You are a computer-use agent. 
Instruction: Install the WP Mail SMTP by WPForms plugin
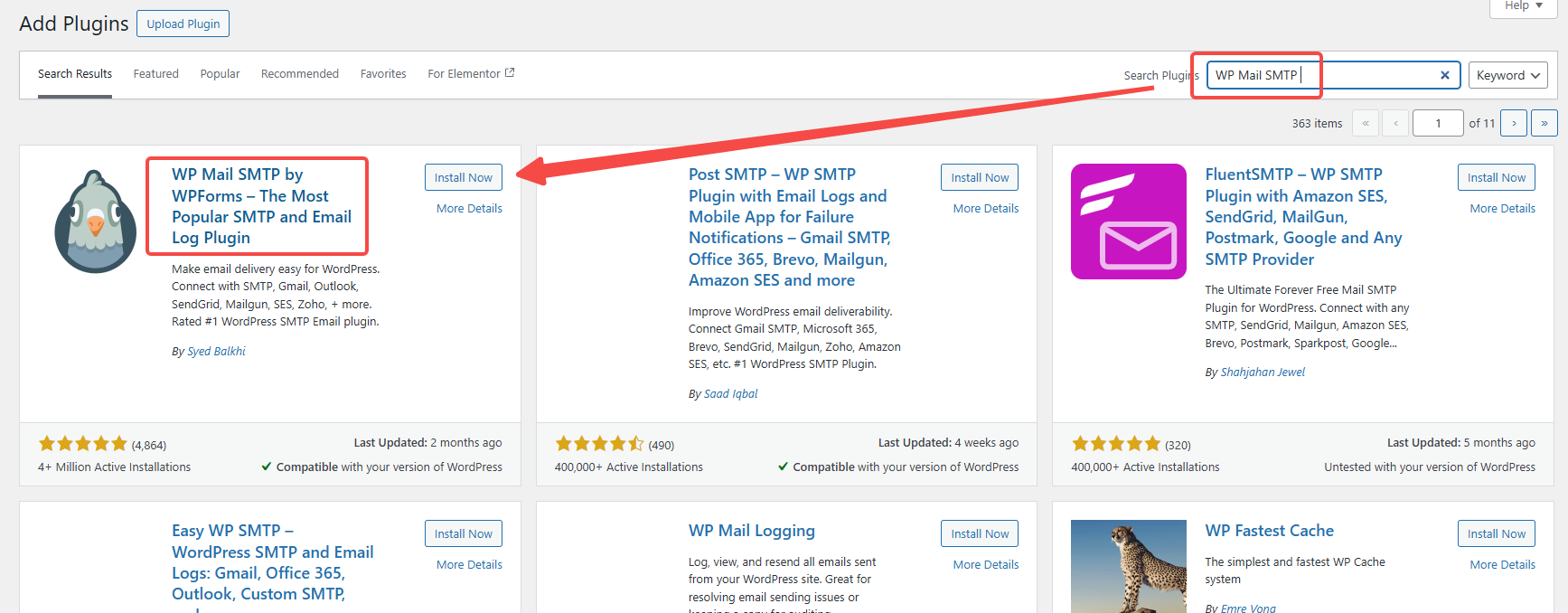463,177
